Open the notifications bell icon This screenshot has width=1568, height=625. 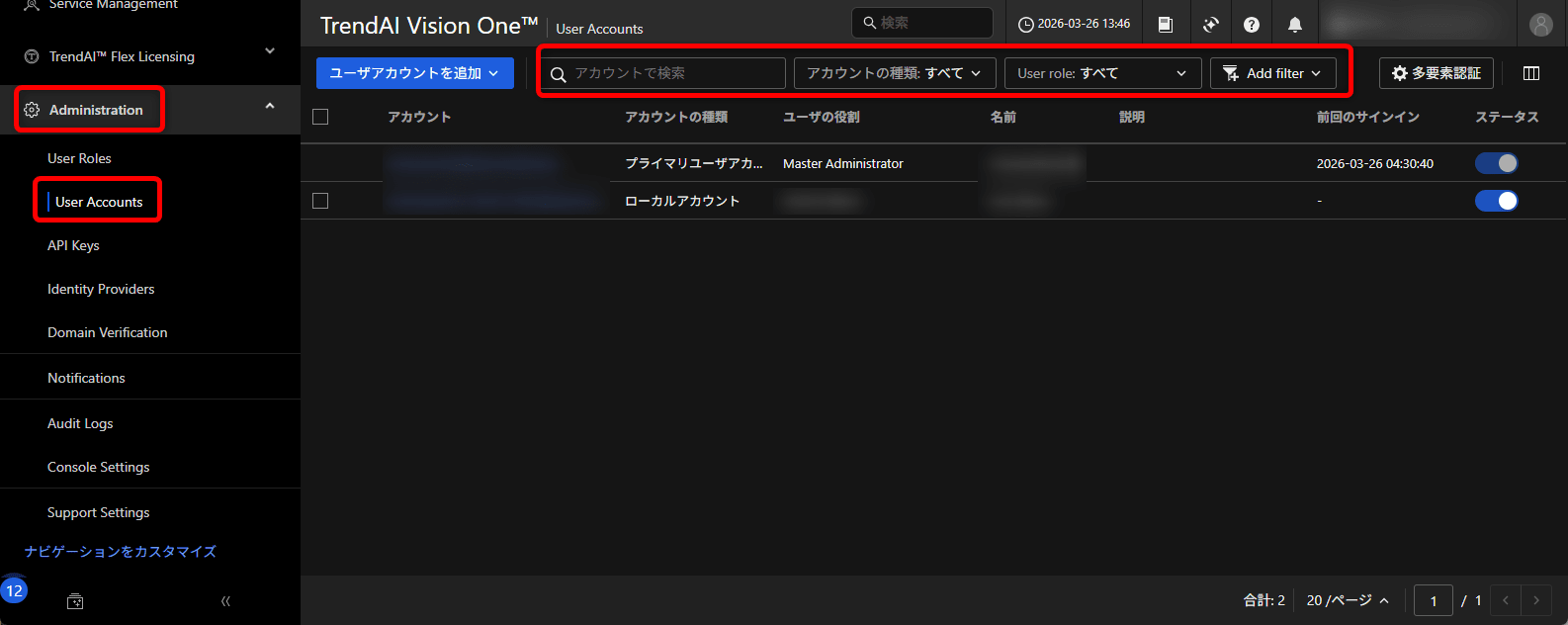click(x=1295, y=25)
